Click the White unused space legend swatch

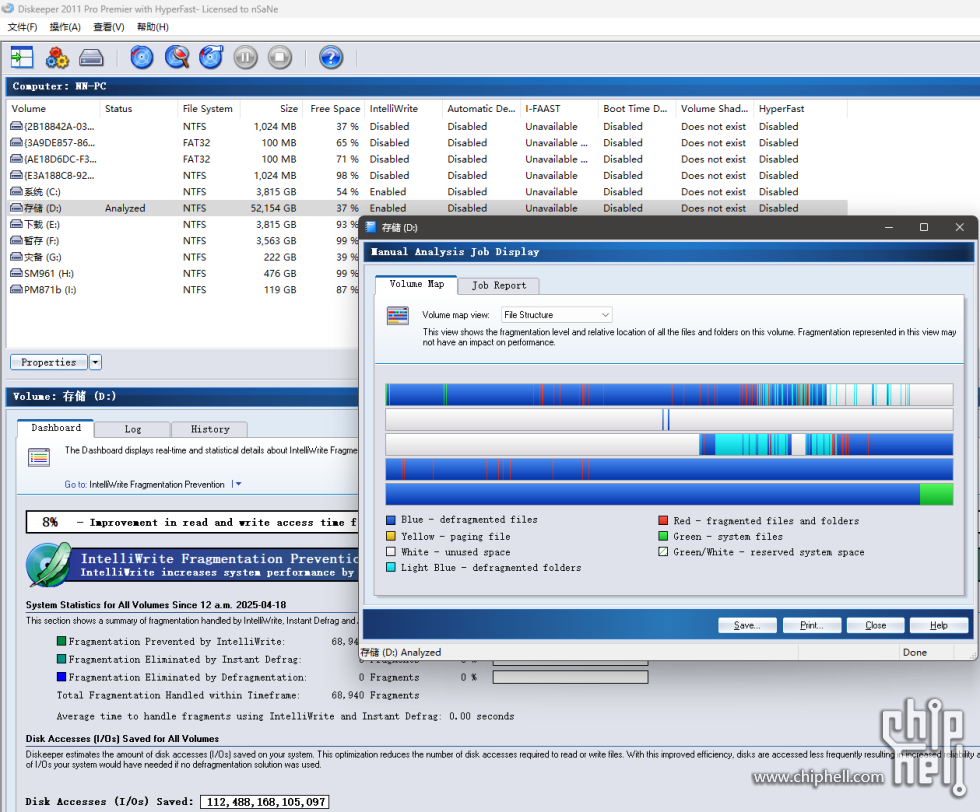[391, 551]
